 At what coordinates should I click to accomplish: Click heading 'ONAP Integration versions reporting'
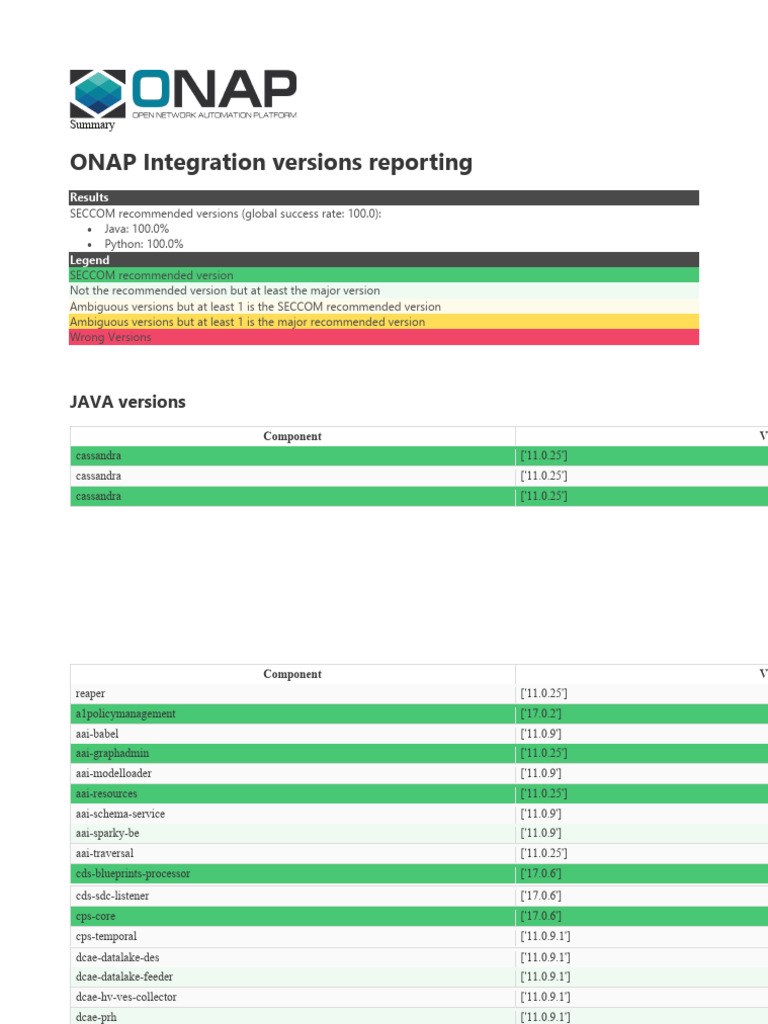271,162
